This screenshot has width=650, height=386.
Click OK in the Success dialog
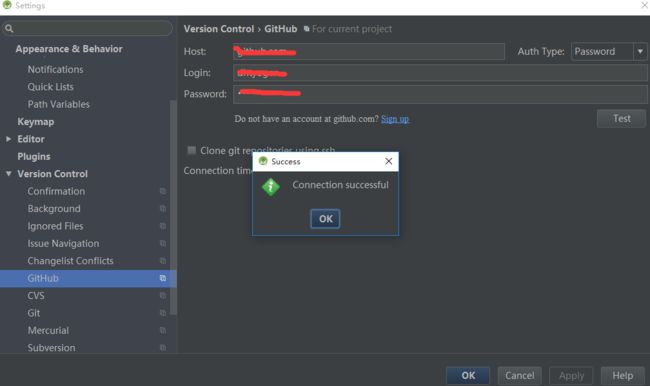coord(325,219)
